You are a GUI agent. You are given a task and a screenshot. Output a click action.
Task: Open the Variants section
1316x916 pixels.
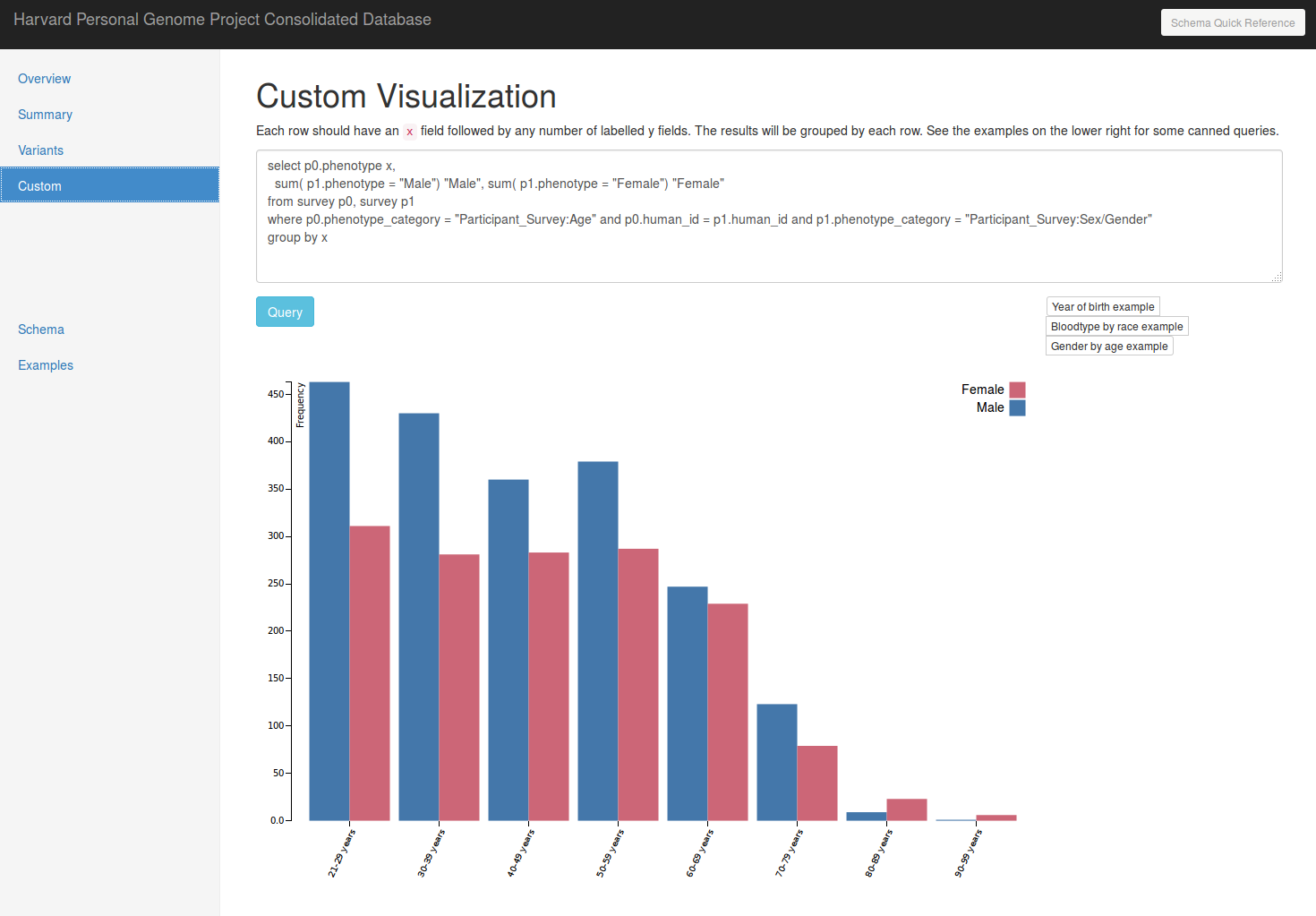click(40, 150)
